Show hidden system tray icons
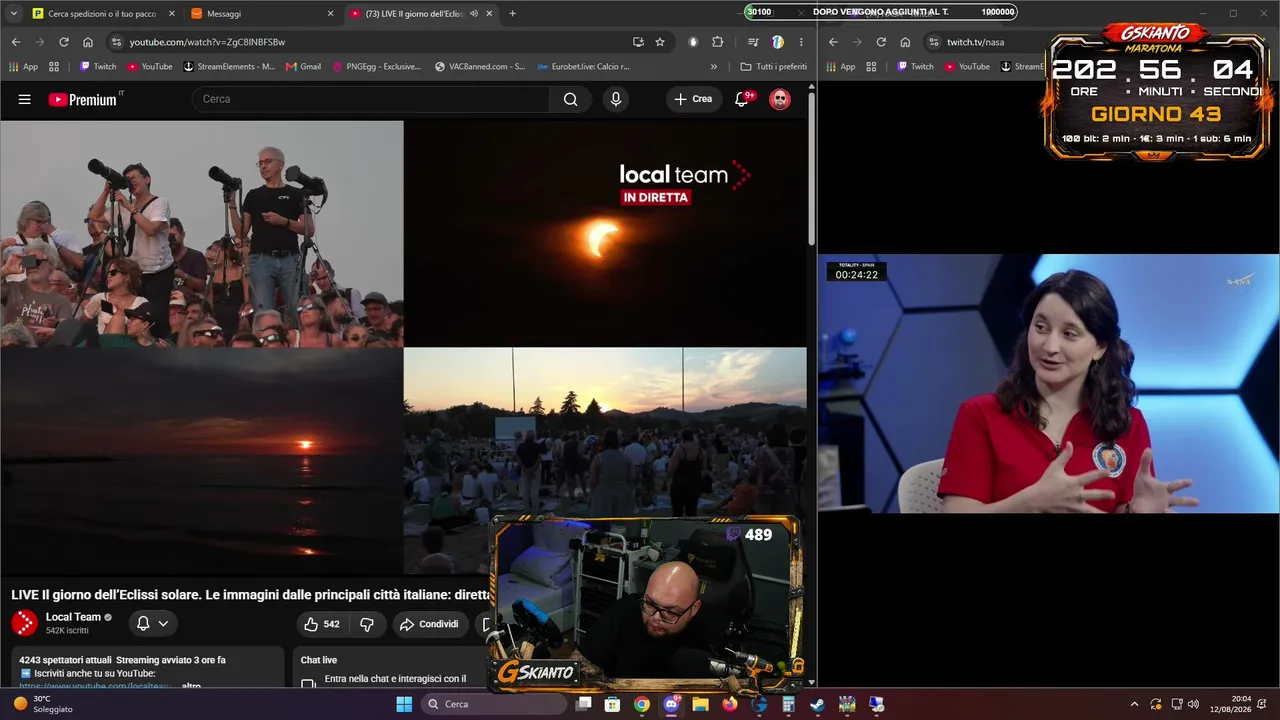This screenshot has height=720, width=1280. 1134,704
